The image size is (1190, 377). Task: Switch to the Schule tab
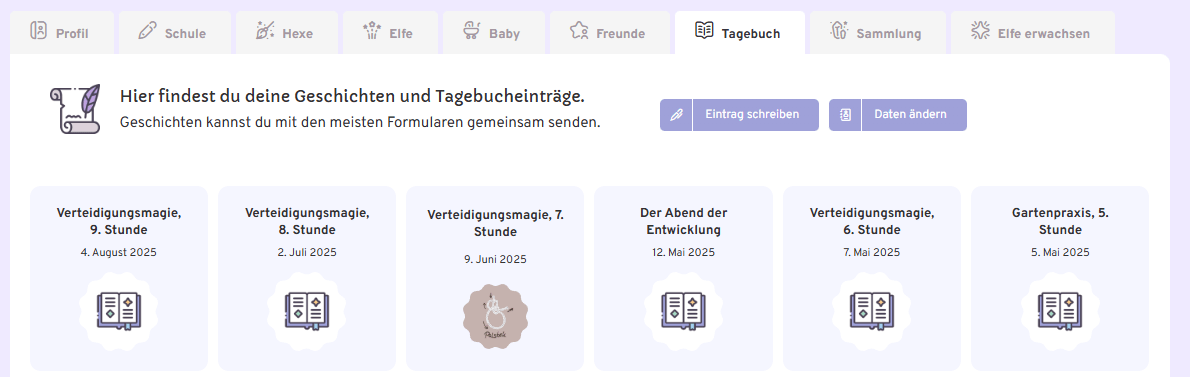click(175, 33)
